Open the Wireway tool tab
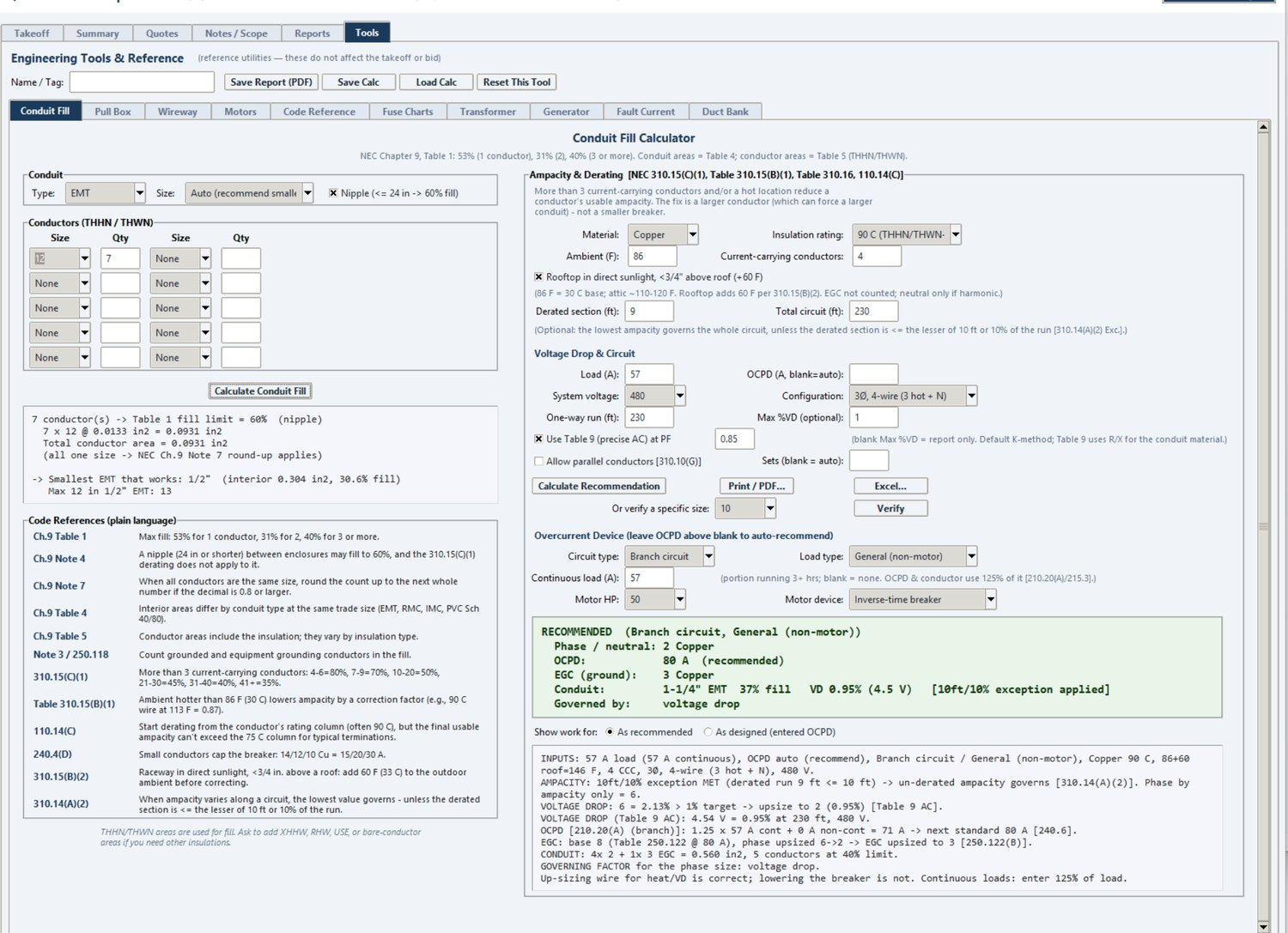1288x933 pixels. point(178,112)
